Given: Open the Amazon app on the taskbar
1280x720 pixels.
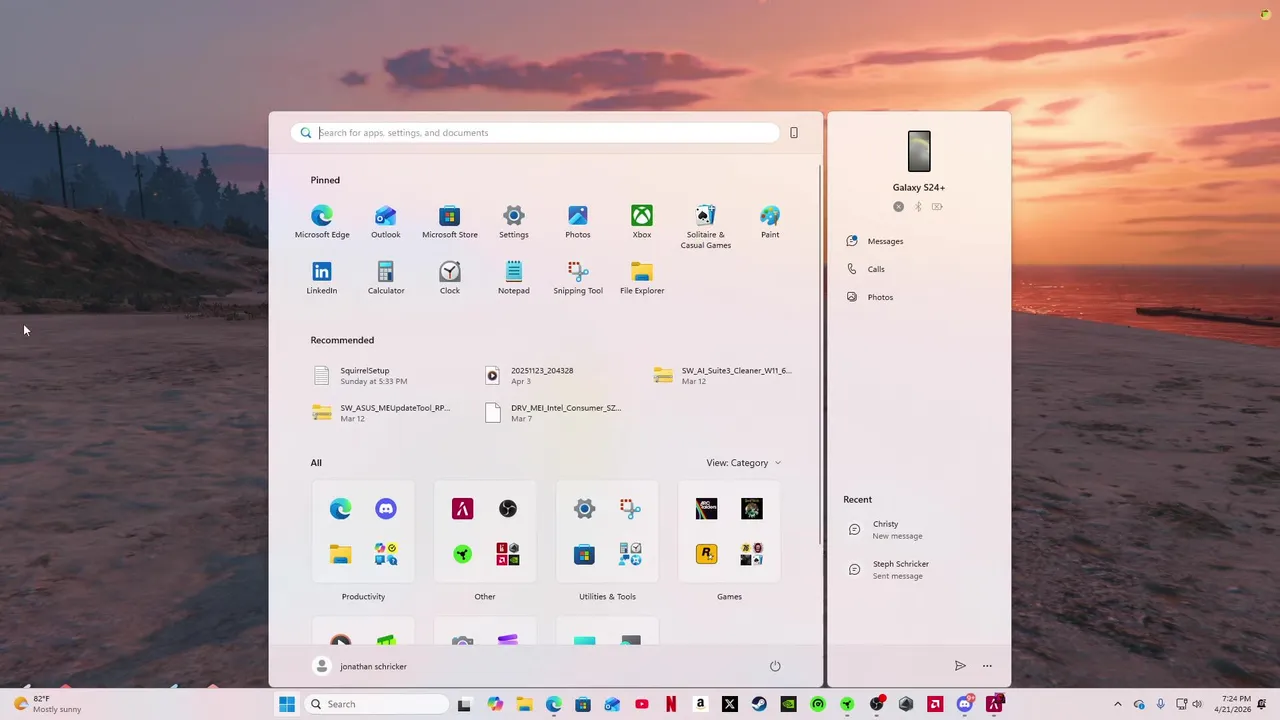Looking at the screenshot, I should 700,704.
